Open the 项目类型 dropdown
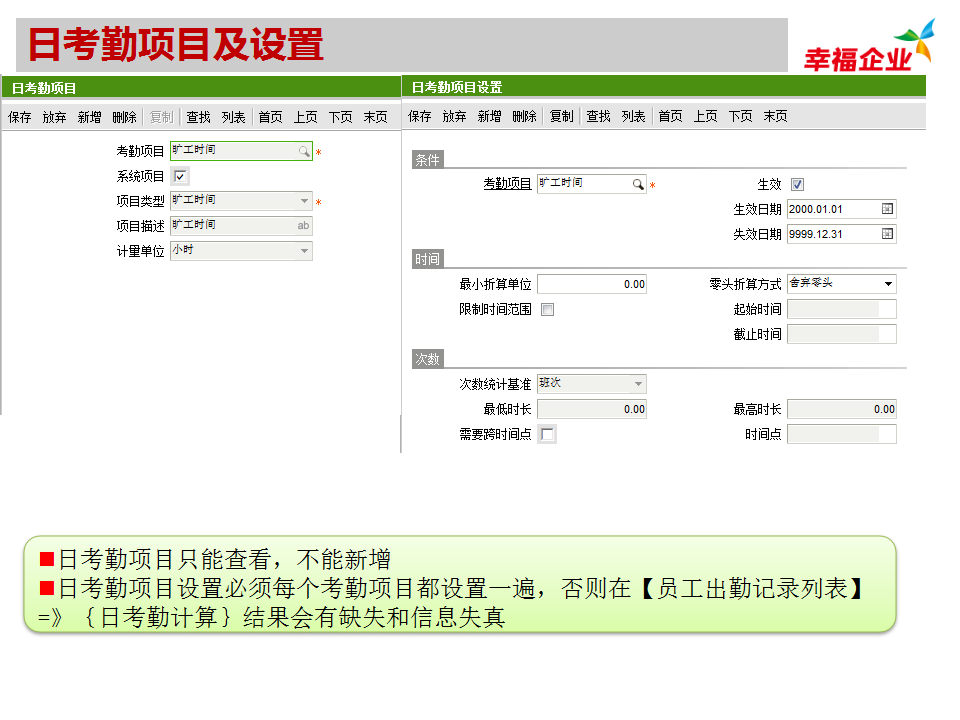 303,200
